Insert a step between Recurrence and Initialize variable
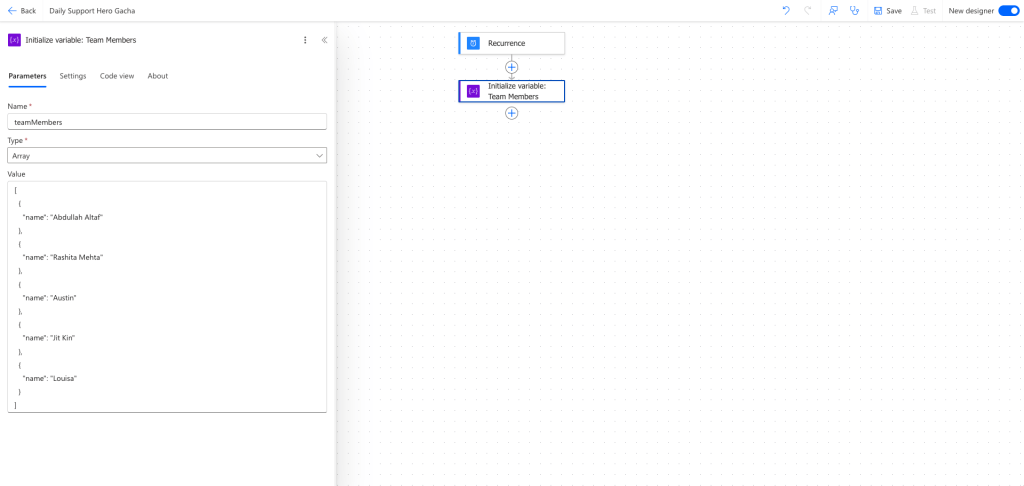 click(x=512, y=67)
